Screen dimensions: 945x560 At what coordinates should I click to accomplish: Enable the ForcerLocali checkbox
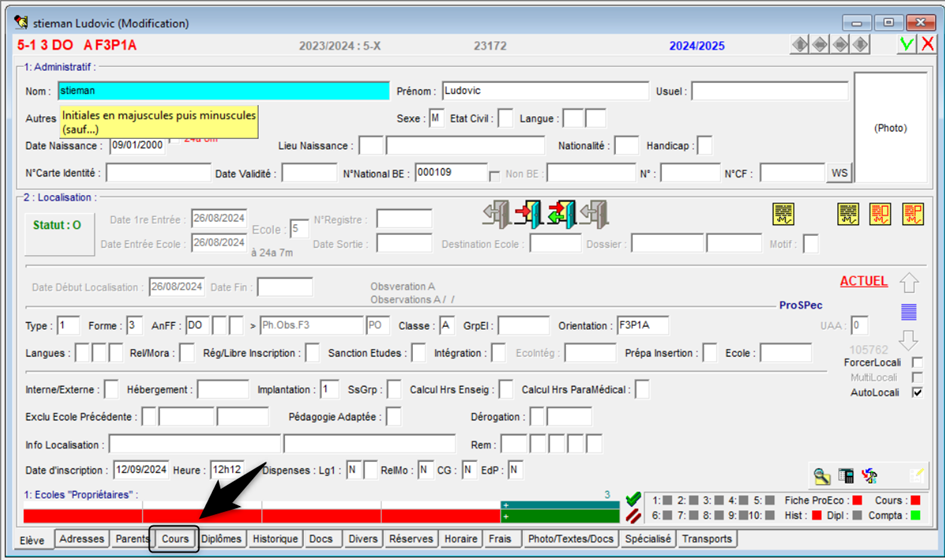(x=917, y=362)
